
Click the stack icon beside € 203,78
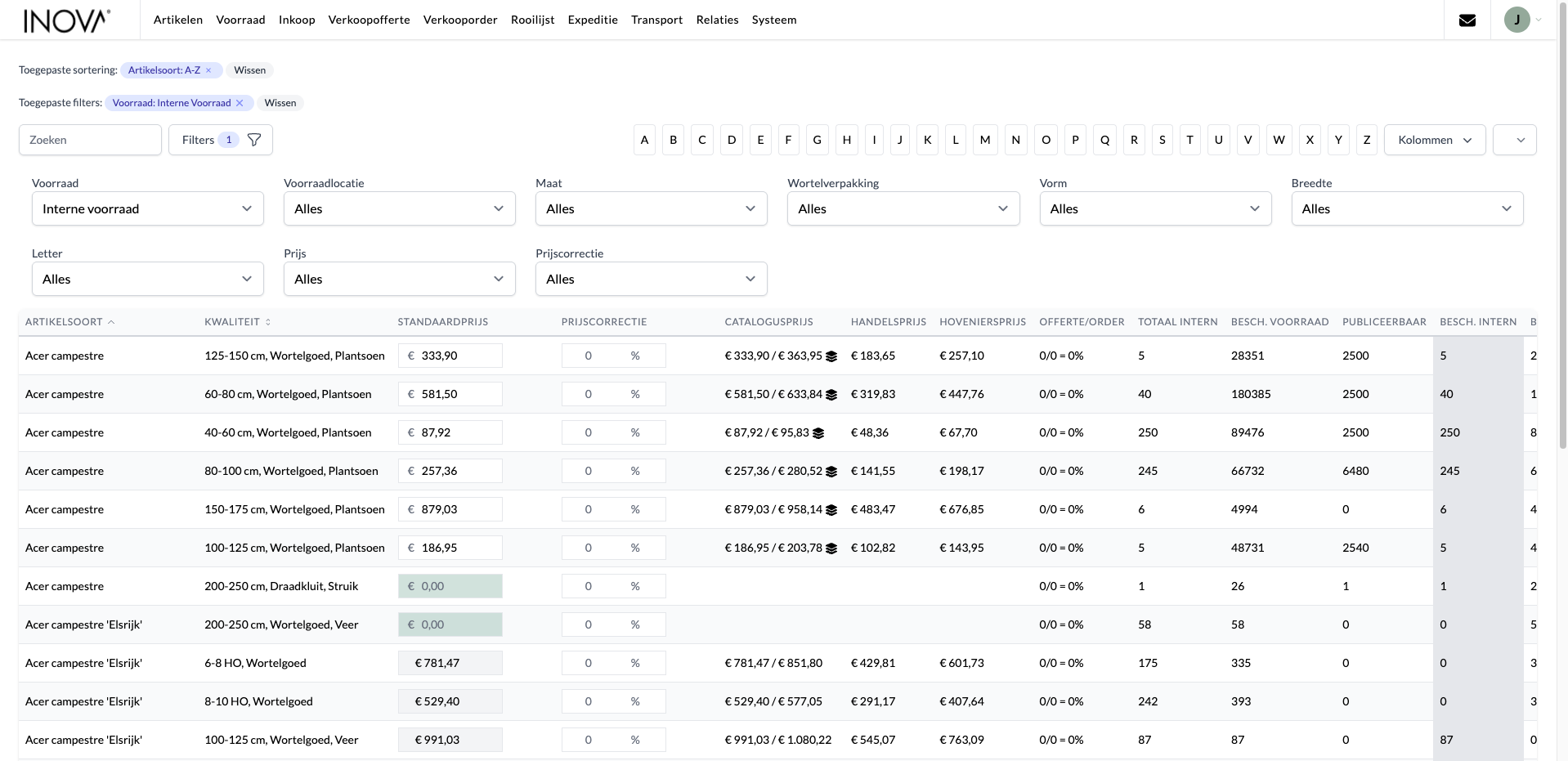pyautogui.click(x=831, y=548)
